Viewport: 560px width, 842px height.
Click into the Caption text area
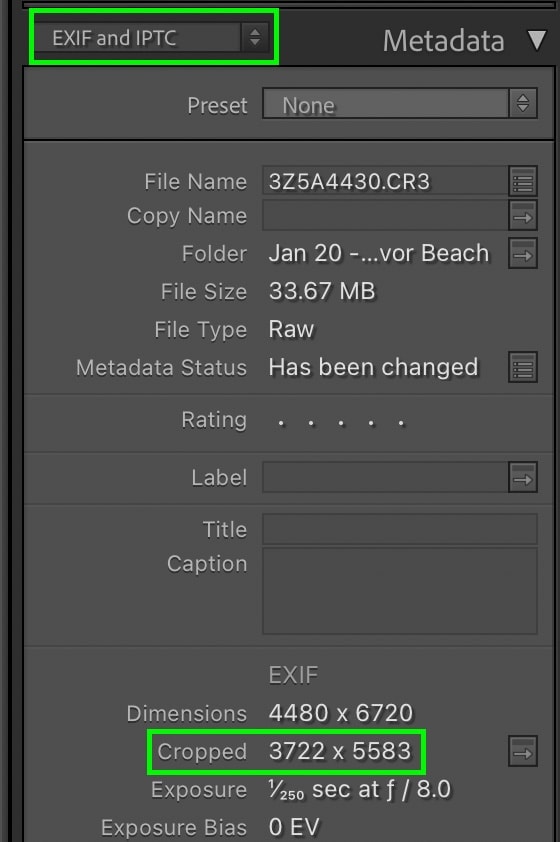tap(399, 591)
